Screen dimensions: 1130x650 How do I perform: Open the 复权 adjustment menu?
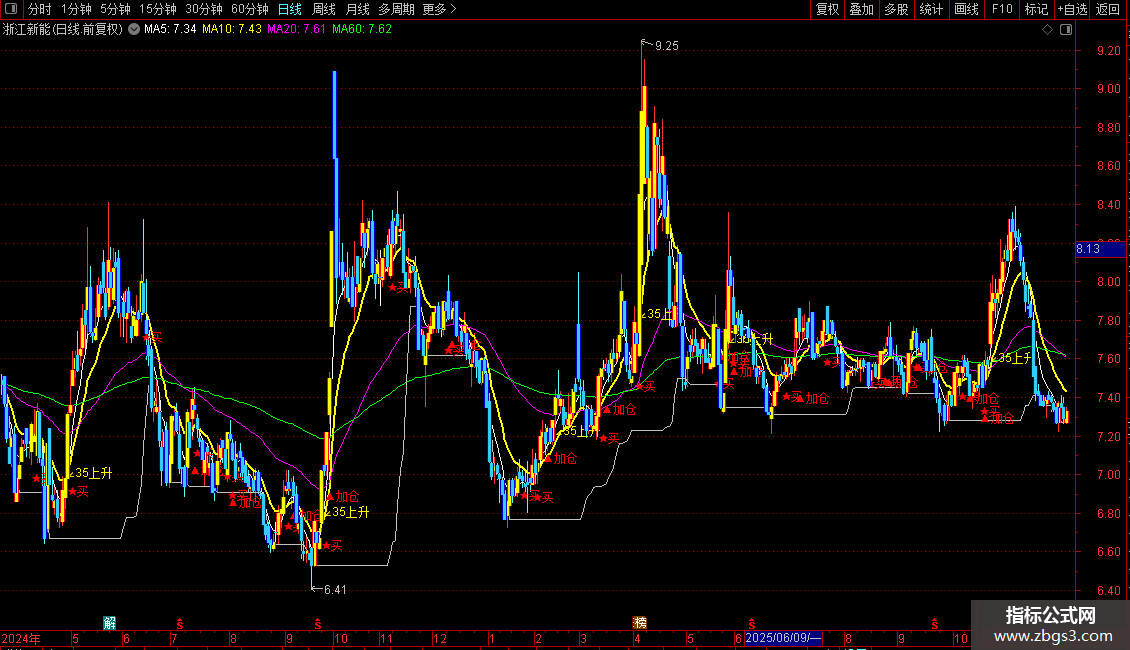(827, 9)
